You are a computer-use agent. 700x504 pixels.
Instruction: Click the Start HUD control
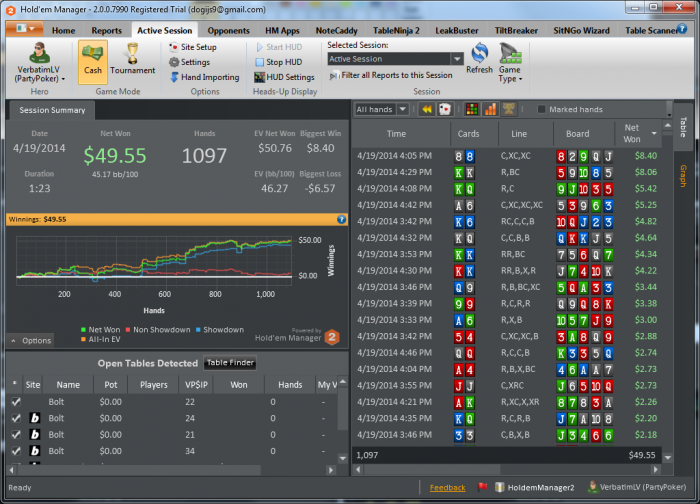pos(279,47)
